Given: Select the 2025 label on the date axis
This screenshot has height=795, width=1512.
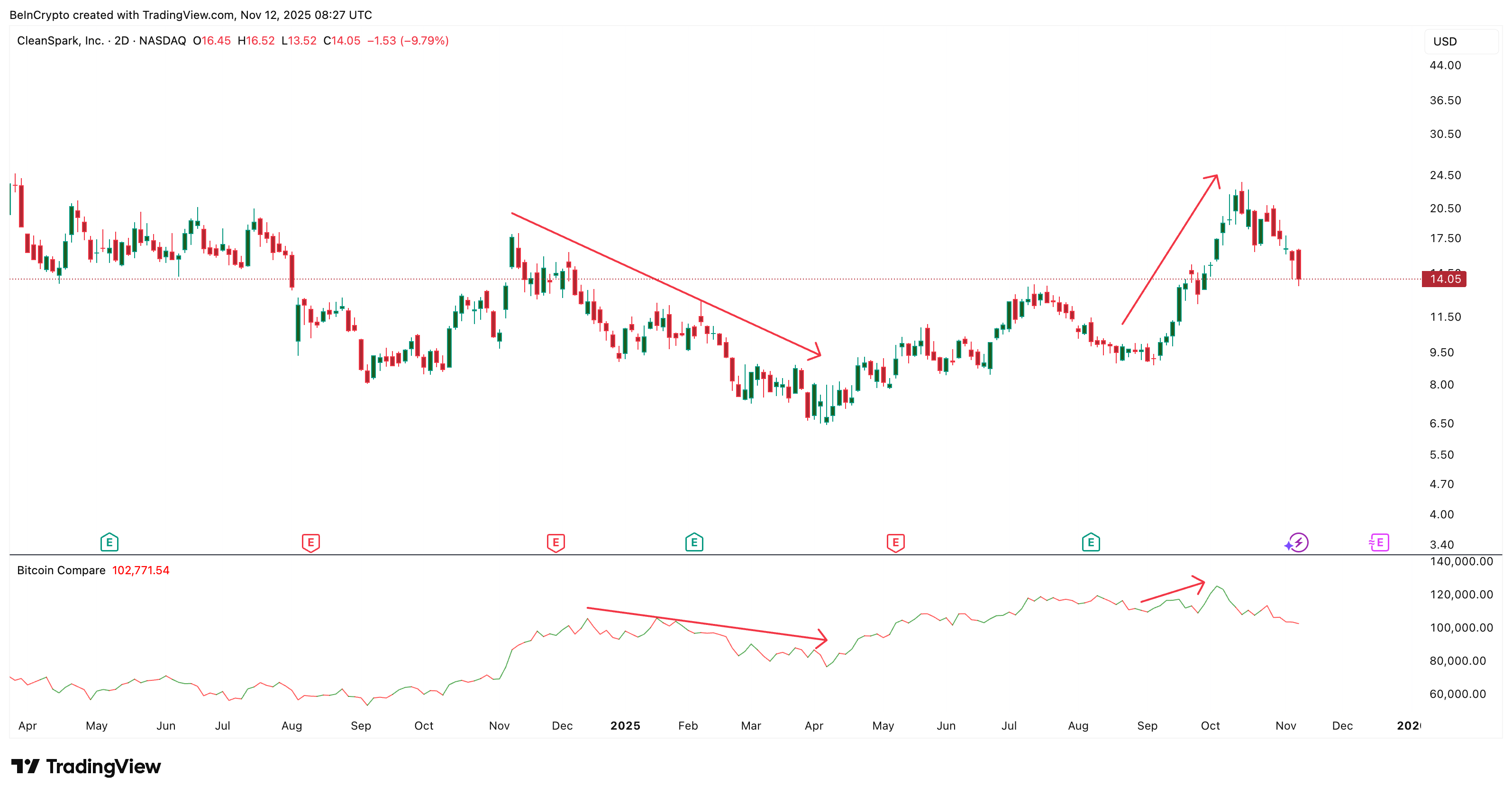Looking at the screenshot, I should (x=625, y=725).
